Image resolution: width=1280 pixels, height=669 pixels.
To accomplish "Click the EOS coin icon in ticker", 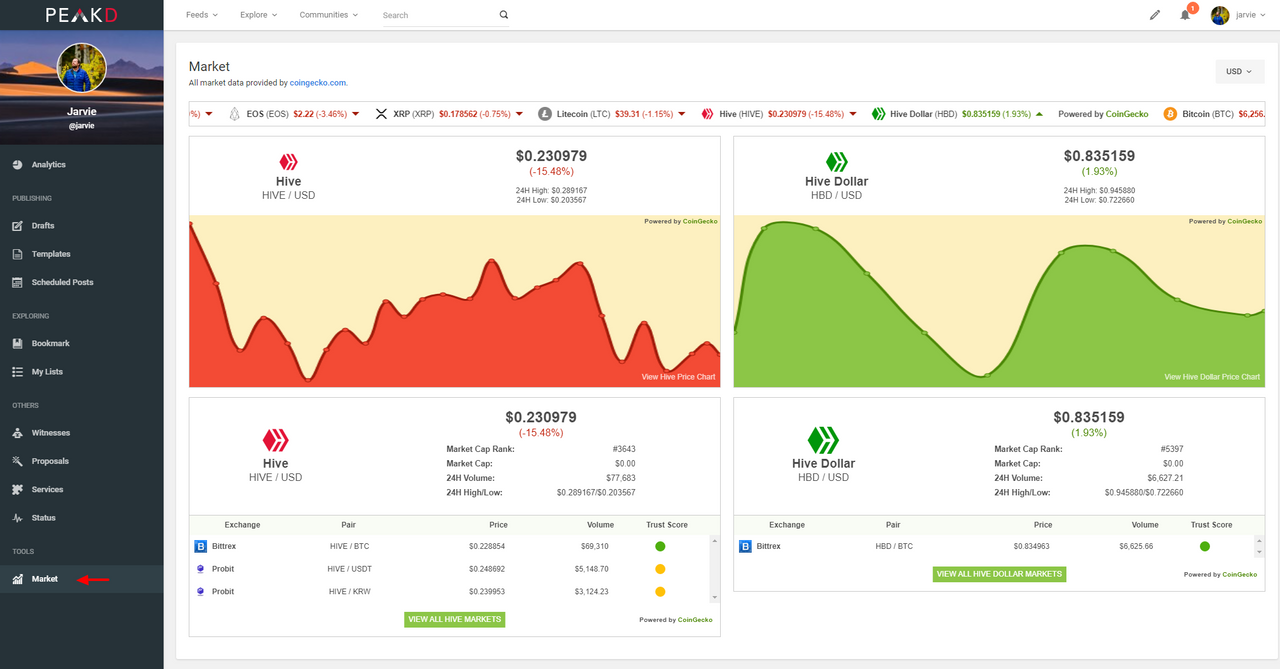I will (x=235, y=114).
